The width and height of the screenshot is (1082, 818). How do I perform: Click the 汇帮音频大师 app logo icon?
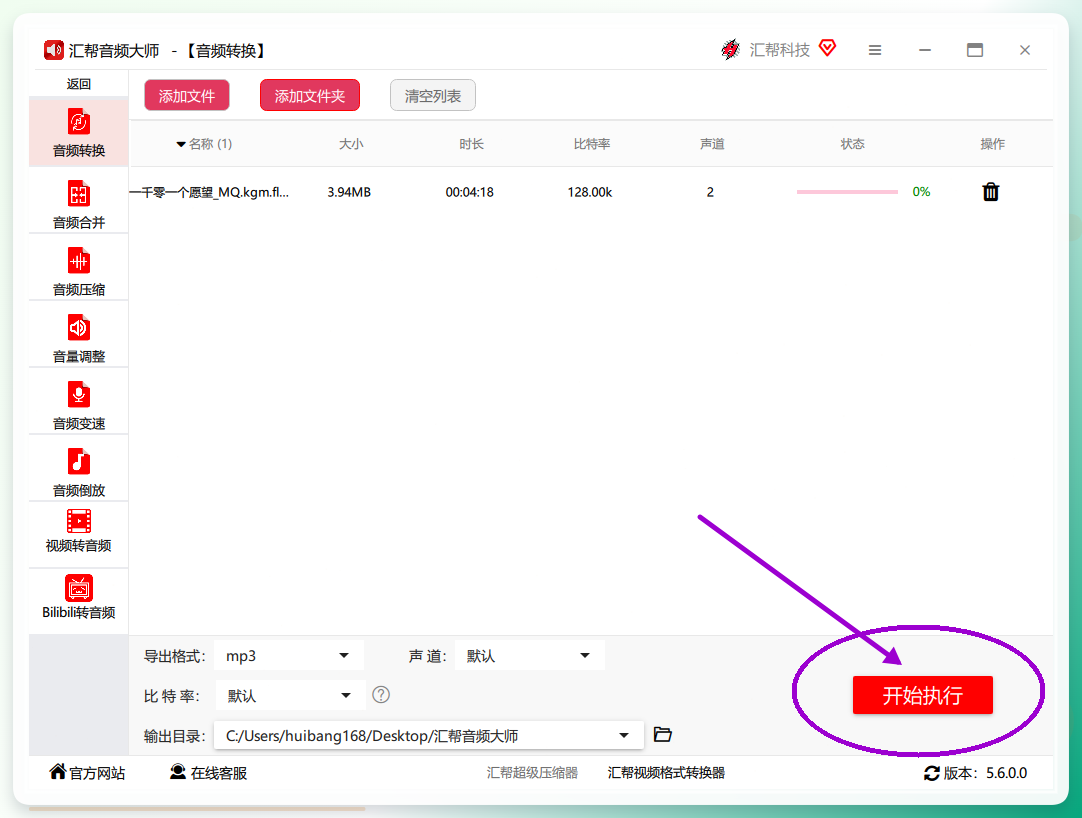54,50
